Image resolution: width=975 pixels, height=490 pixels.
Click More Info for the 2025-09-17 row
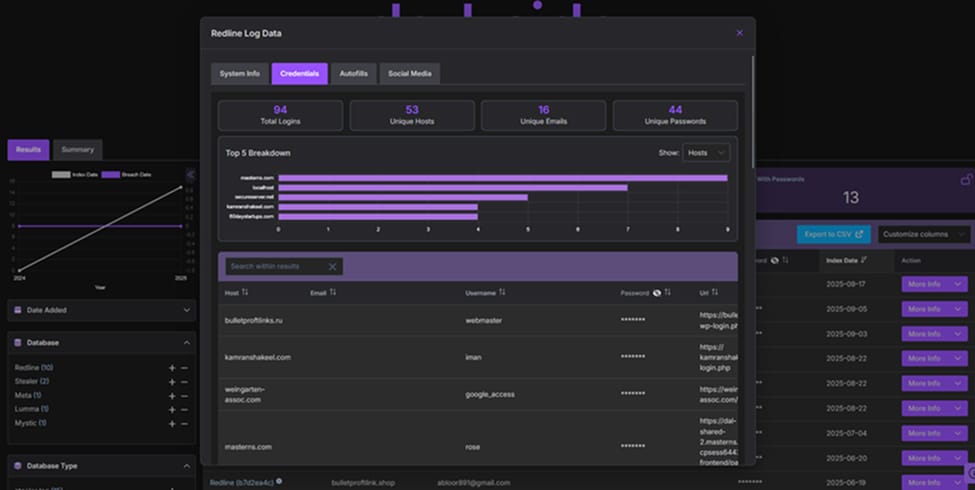934,284
